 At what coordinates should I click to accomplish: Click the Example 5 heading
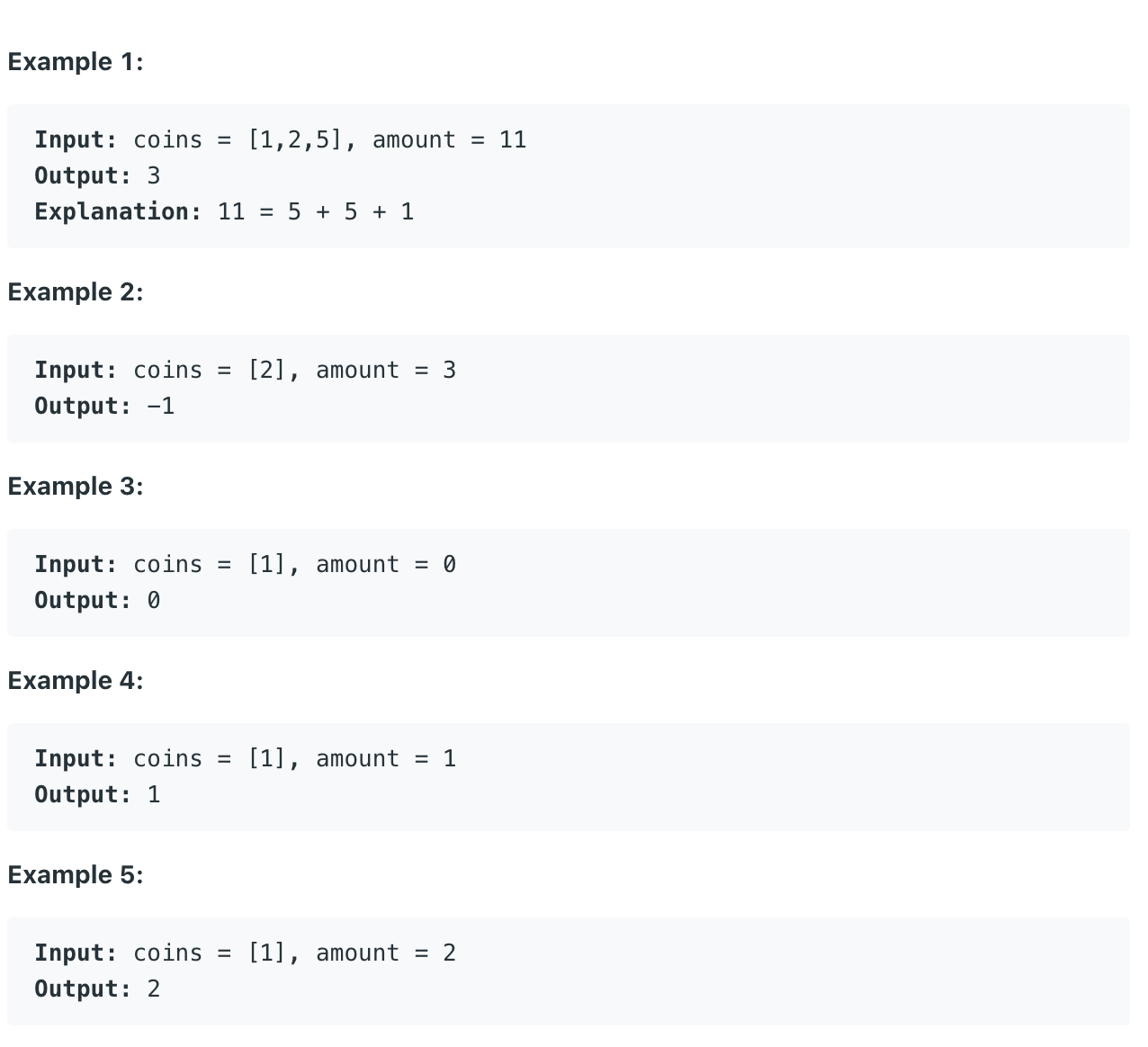pyautogui.click(x=76, y=875)
